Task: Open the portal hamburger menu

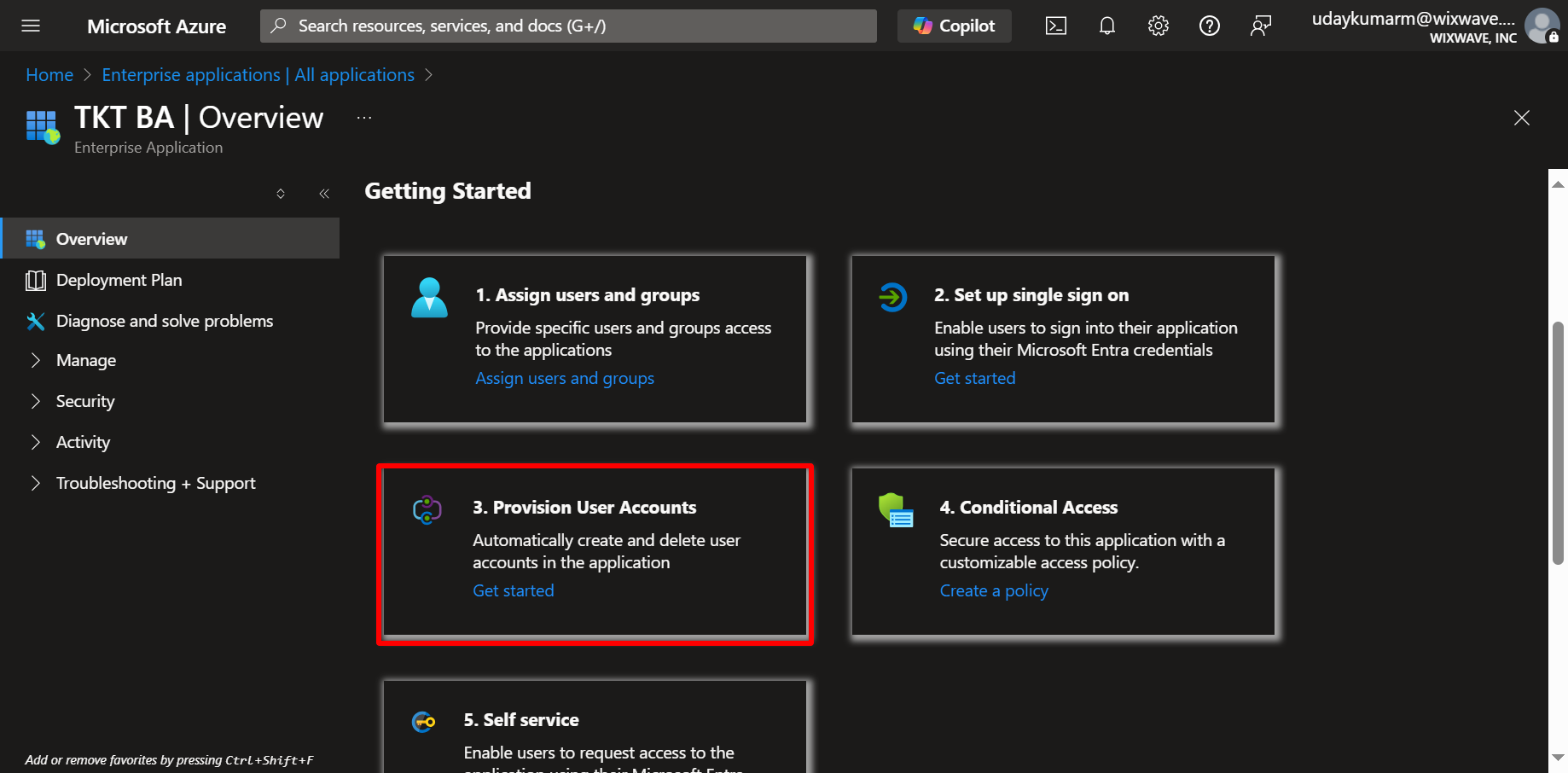Action: (31, 26)
